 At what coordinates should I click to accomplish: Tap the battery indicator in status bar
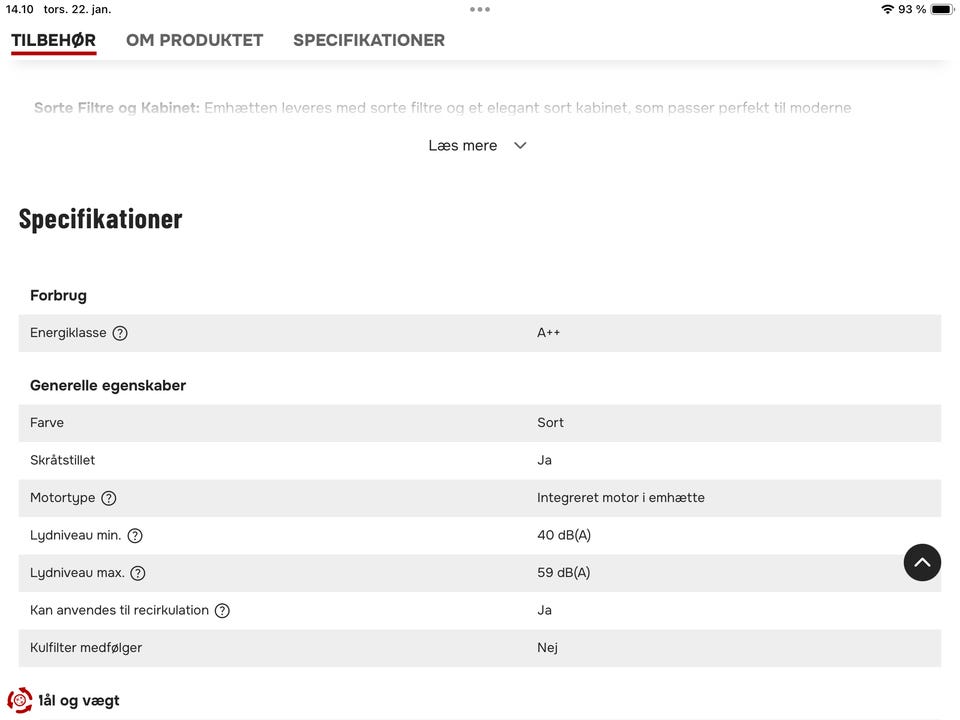[942, 9]
